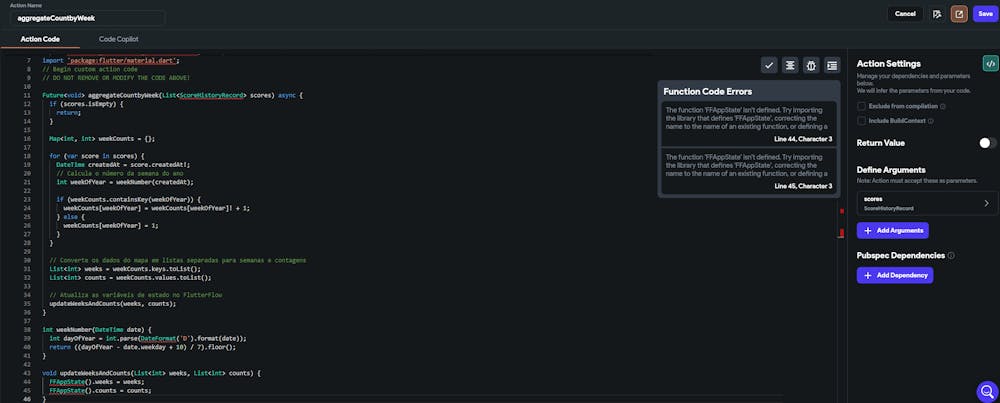This screenshot has width=1000, height=403.
Task: Click the green code view icon
Action: tap(989, 63)
